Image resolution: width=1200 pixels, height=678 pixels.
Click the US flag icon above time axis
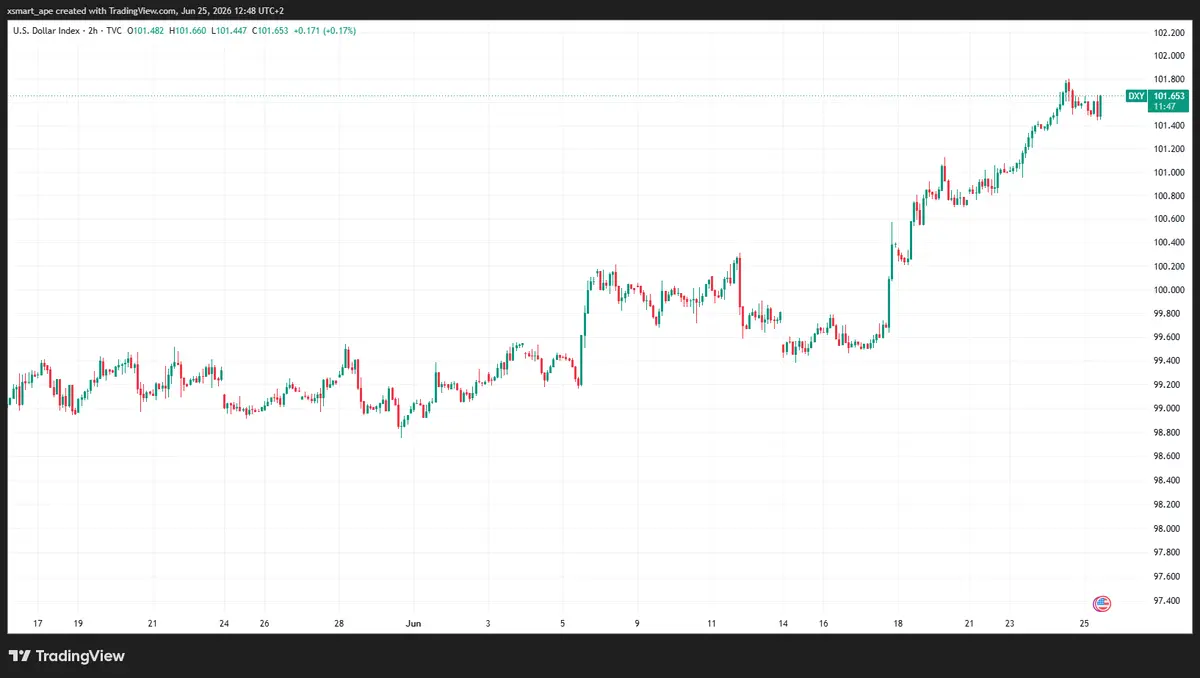[x=1101, y=603]
